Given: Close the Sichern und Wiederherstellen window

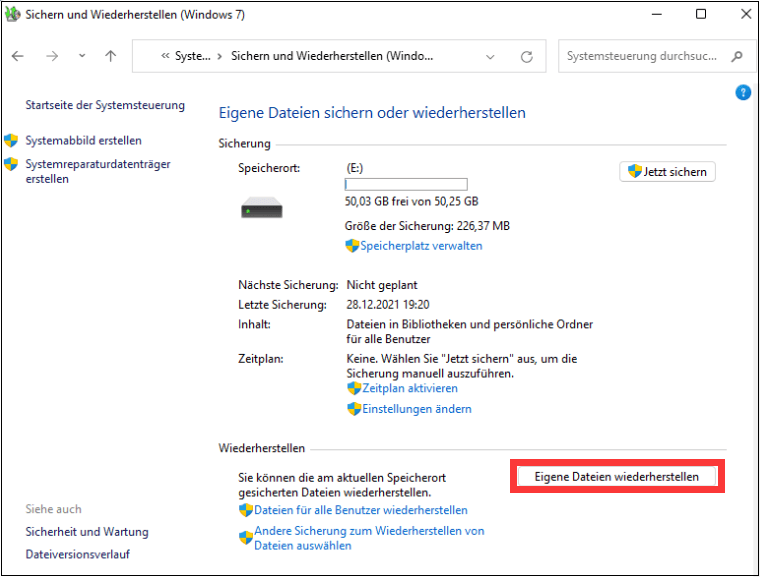Looking at the screenshot, I should [746, 14].
